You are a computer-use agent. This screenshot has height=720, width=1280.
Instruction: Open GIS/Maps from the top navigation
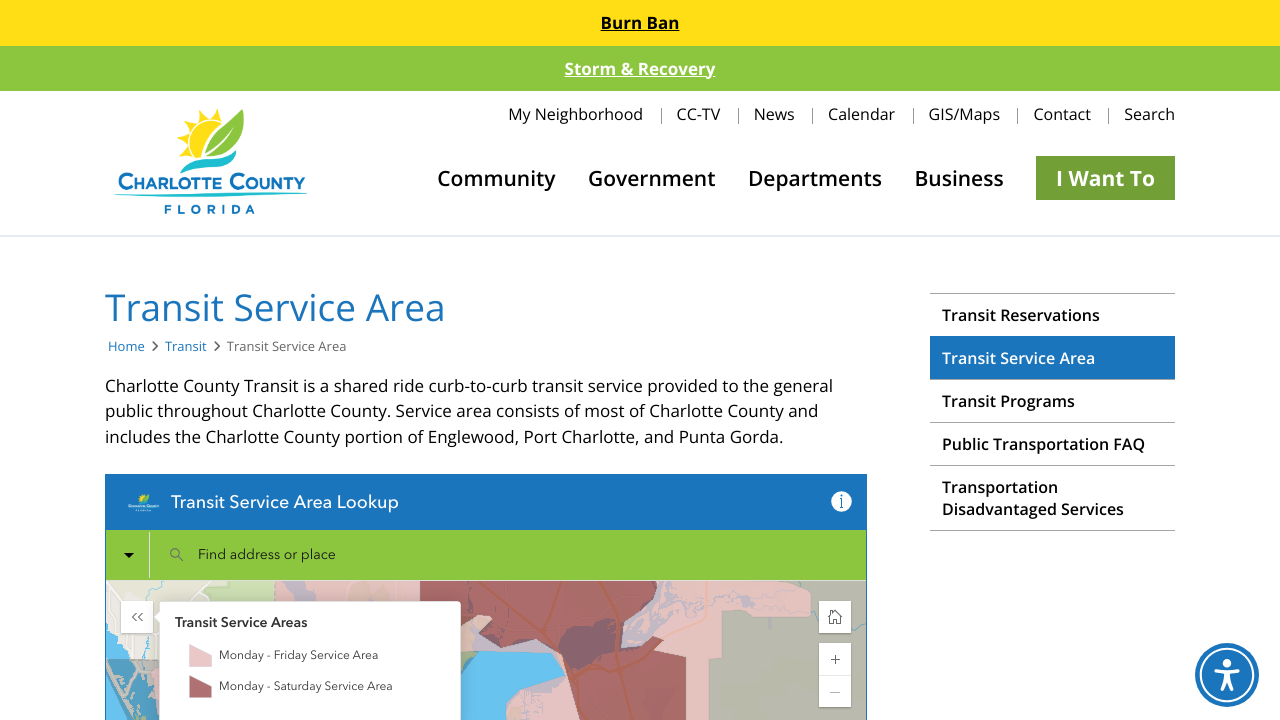pos(963,114)
